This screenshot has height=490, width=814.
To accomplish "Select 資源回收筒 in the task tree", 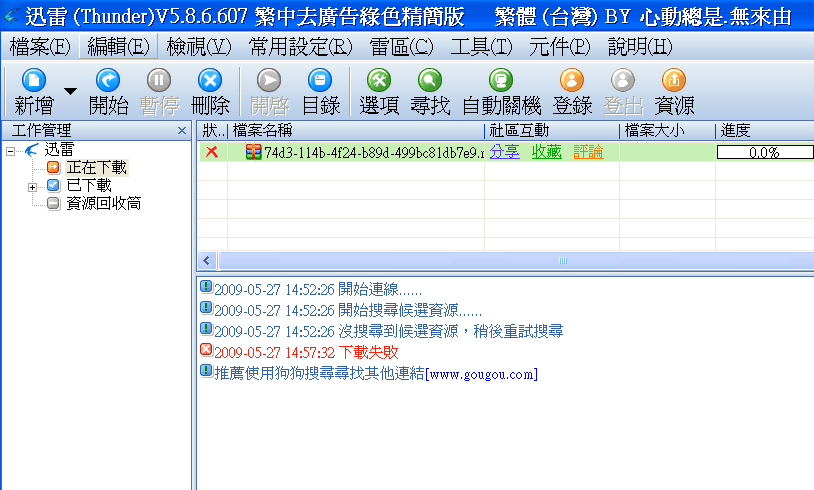I will (x=103, y=203).
